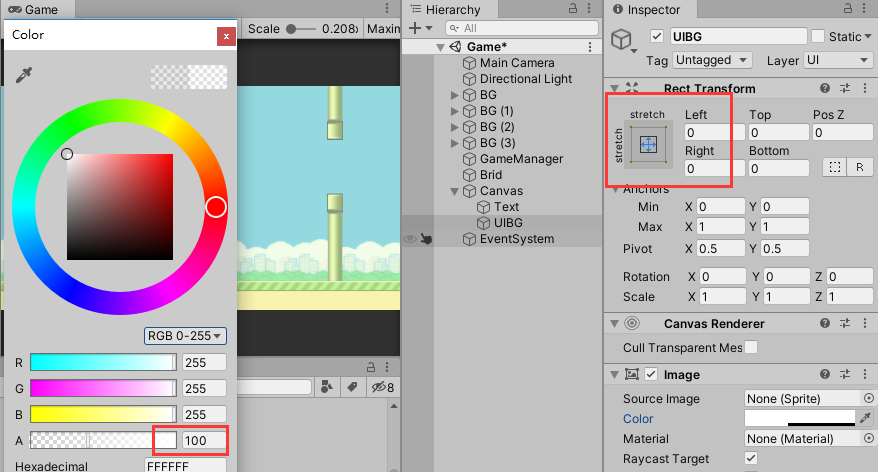Lock the Inspector panel
The image size is (878, 472).
pyautogui.click(x=848, y=8)
